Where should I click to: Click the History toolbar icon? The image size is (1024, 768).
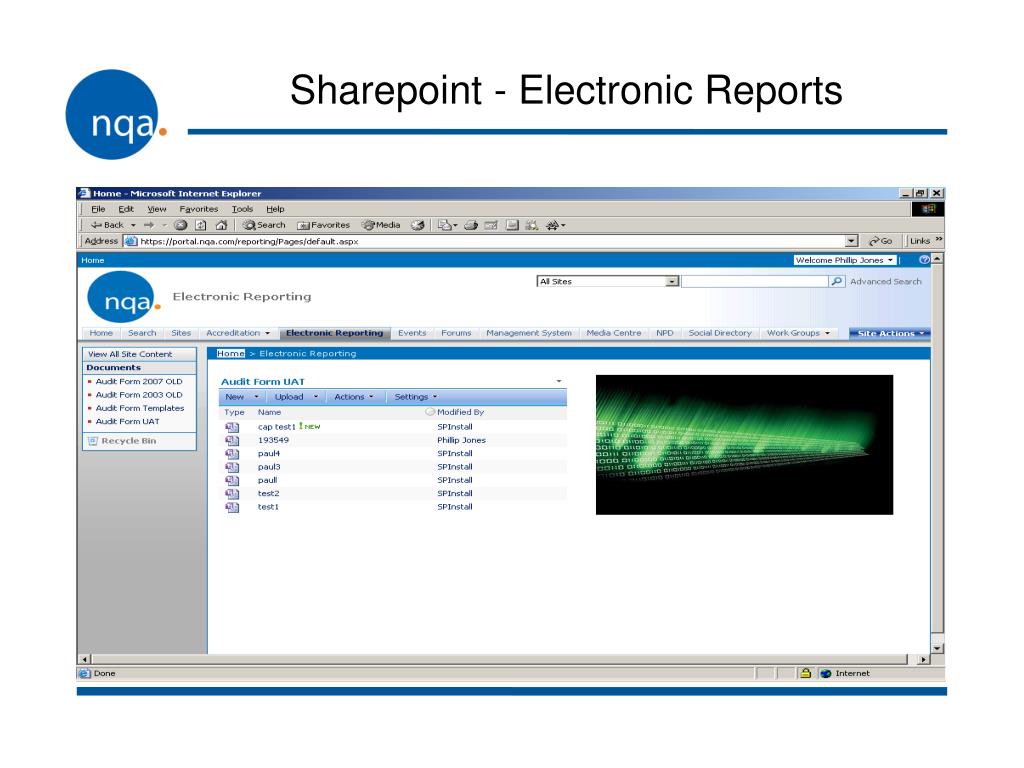click(418, 225)
